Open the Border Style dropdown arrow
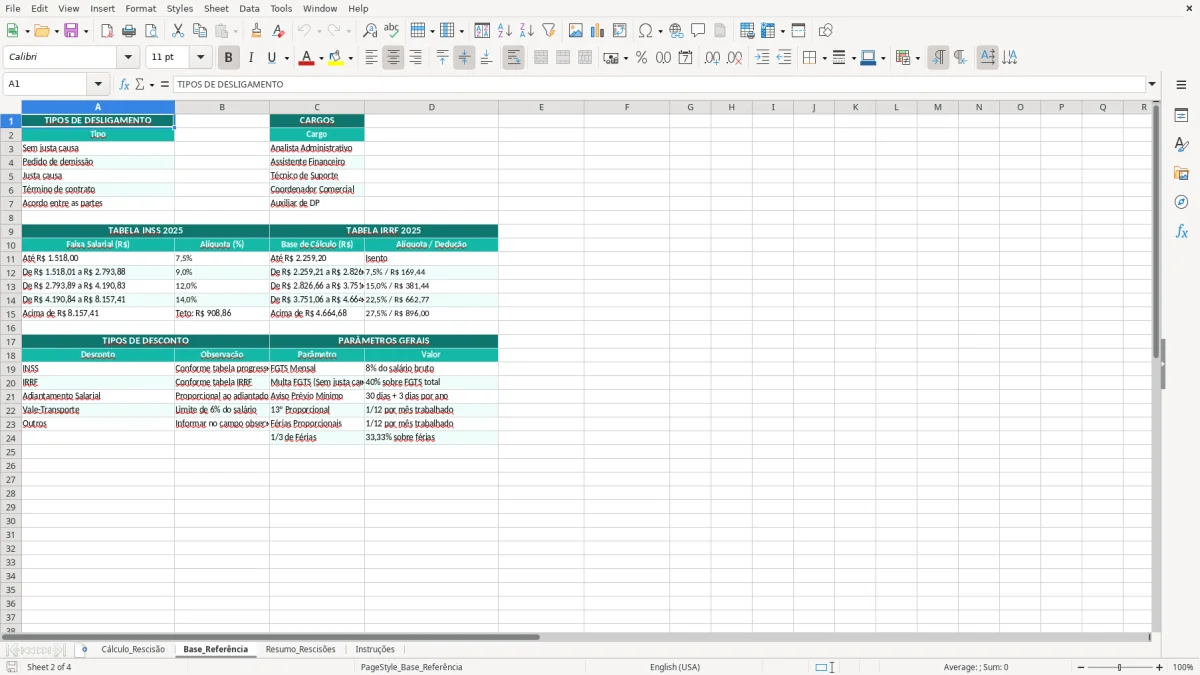1200x675 pixels. click(x=854, y=58)
